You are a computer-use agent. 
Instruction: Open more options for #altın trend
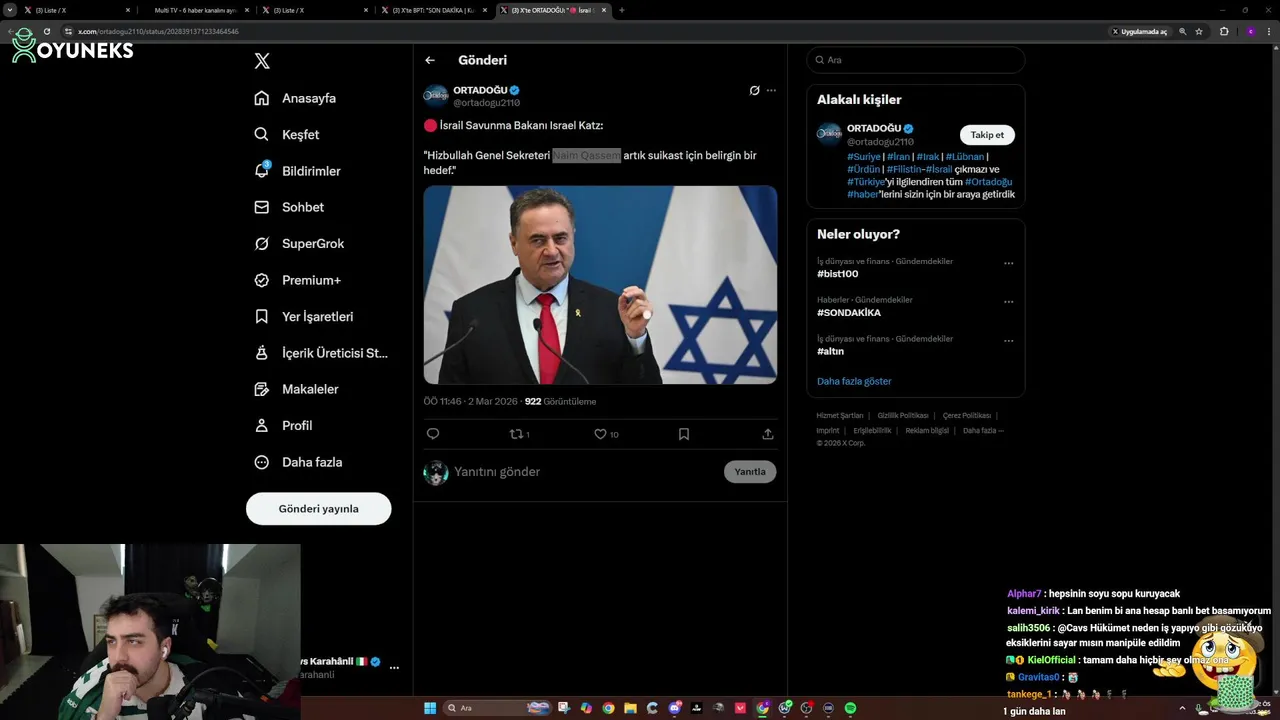tap(1008, 341)
